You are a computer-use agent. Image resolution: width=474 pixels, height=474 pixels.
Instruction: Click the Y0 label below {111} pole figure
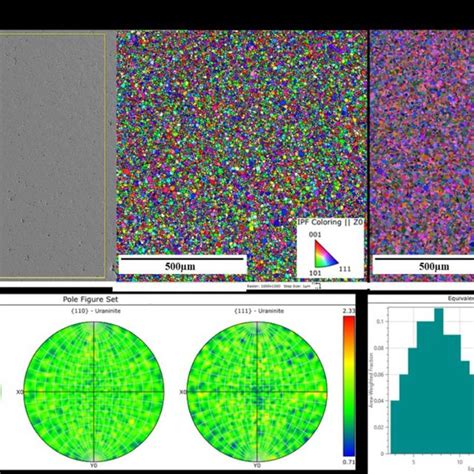point(257,465)
